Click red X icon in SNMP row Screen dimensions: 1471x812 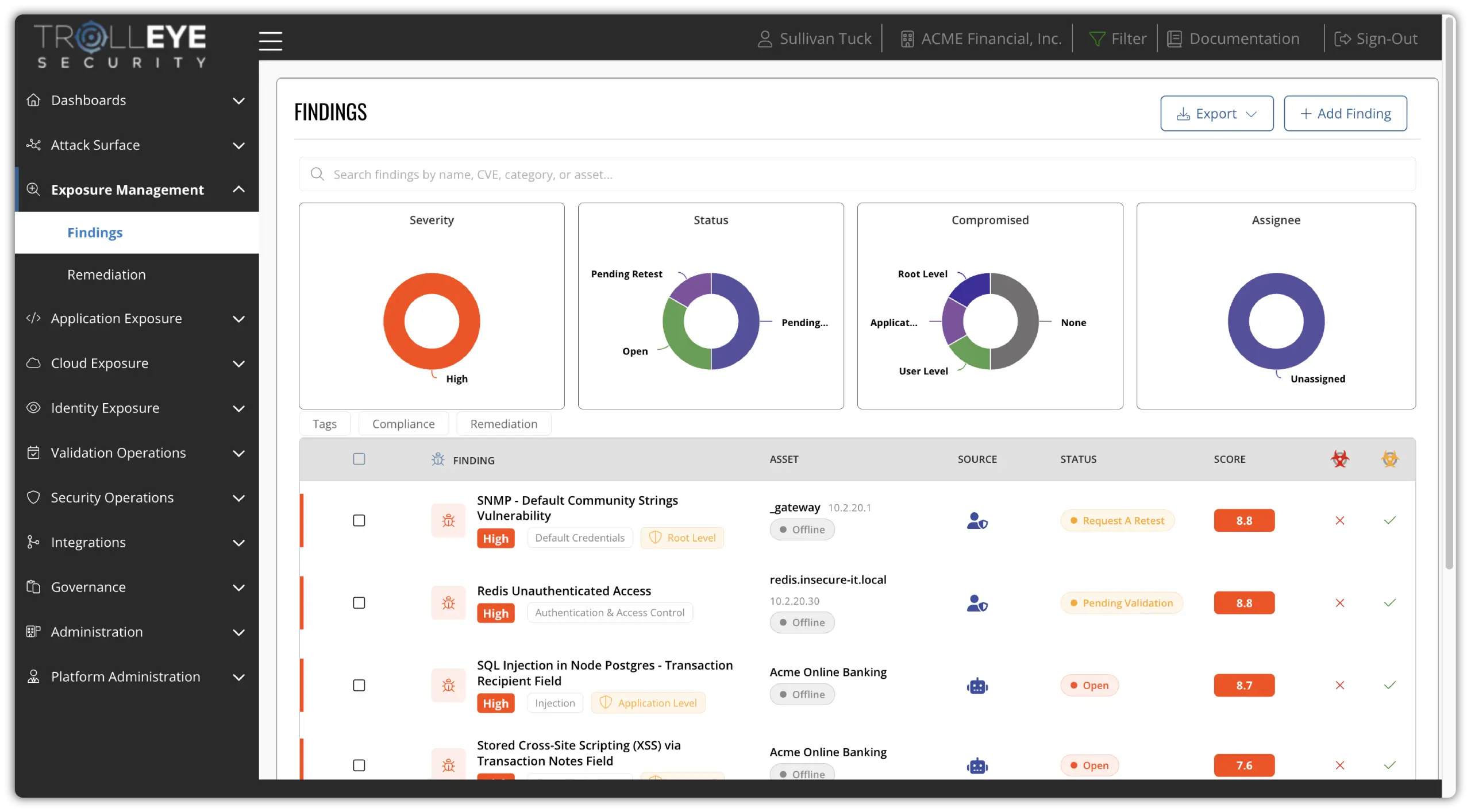click(1339, 520)
